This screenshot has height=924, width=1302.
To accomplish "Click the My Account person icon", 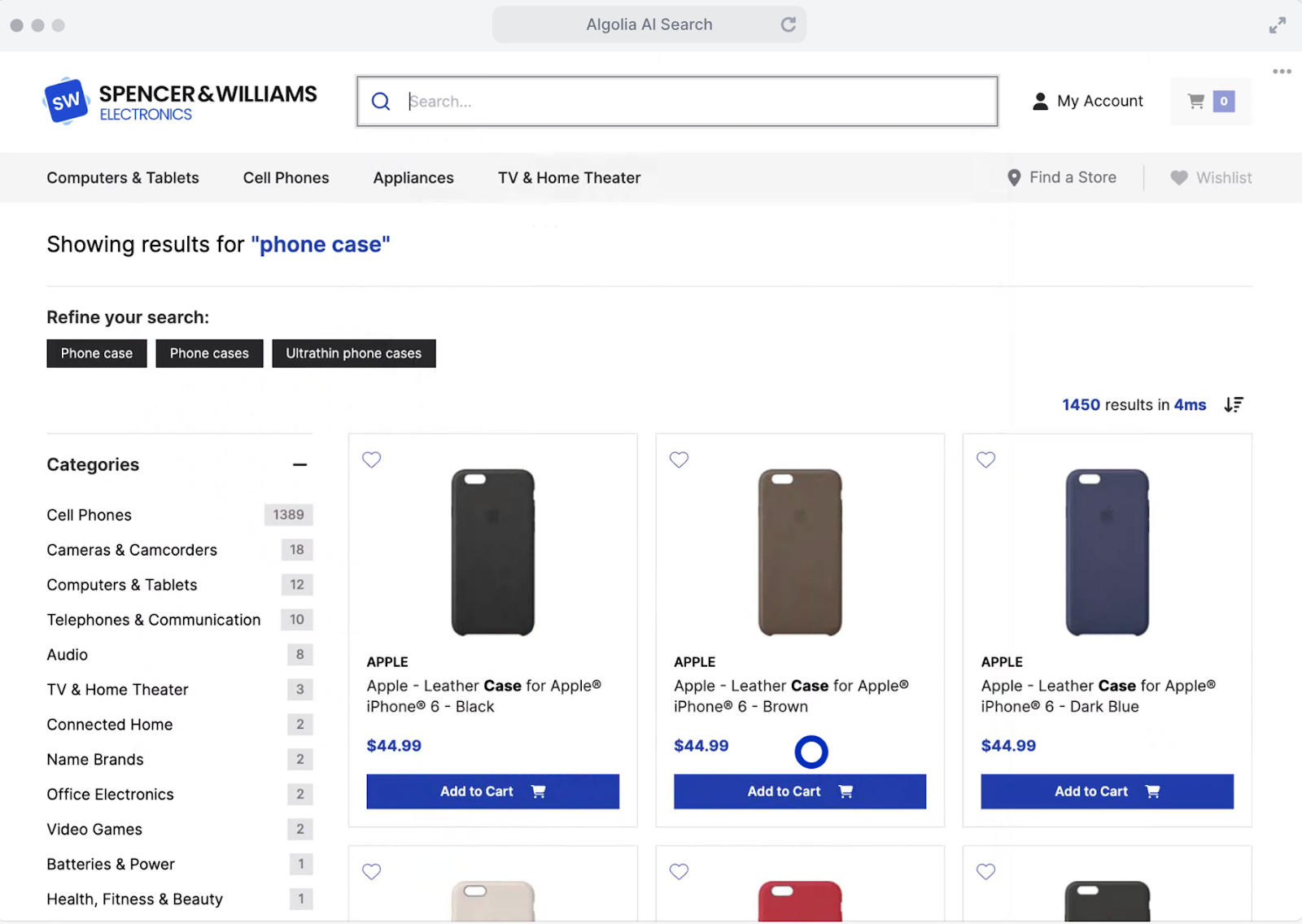I will 1039,101.
